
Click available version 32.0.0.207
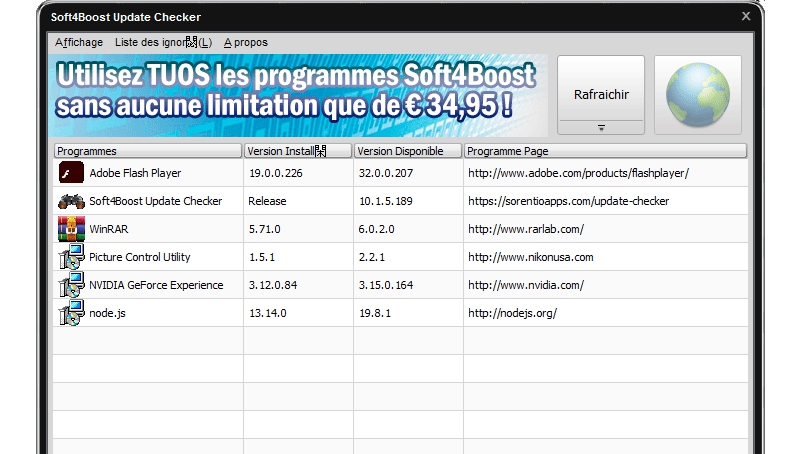coord(386,173)
